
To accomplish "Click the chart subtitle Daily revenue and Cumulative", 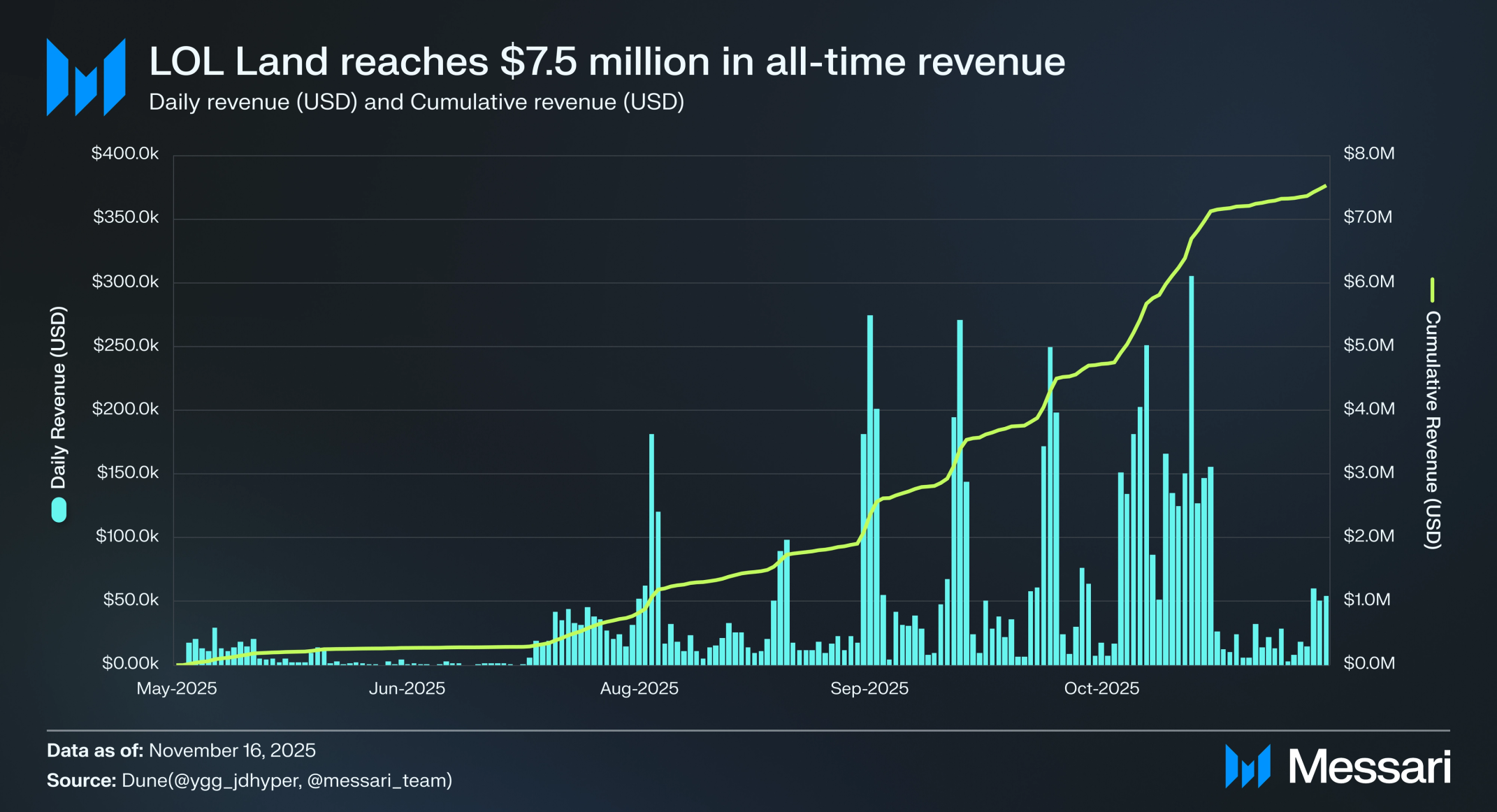I will pyautogui.click(x=417, y=102).
